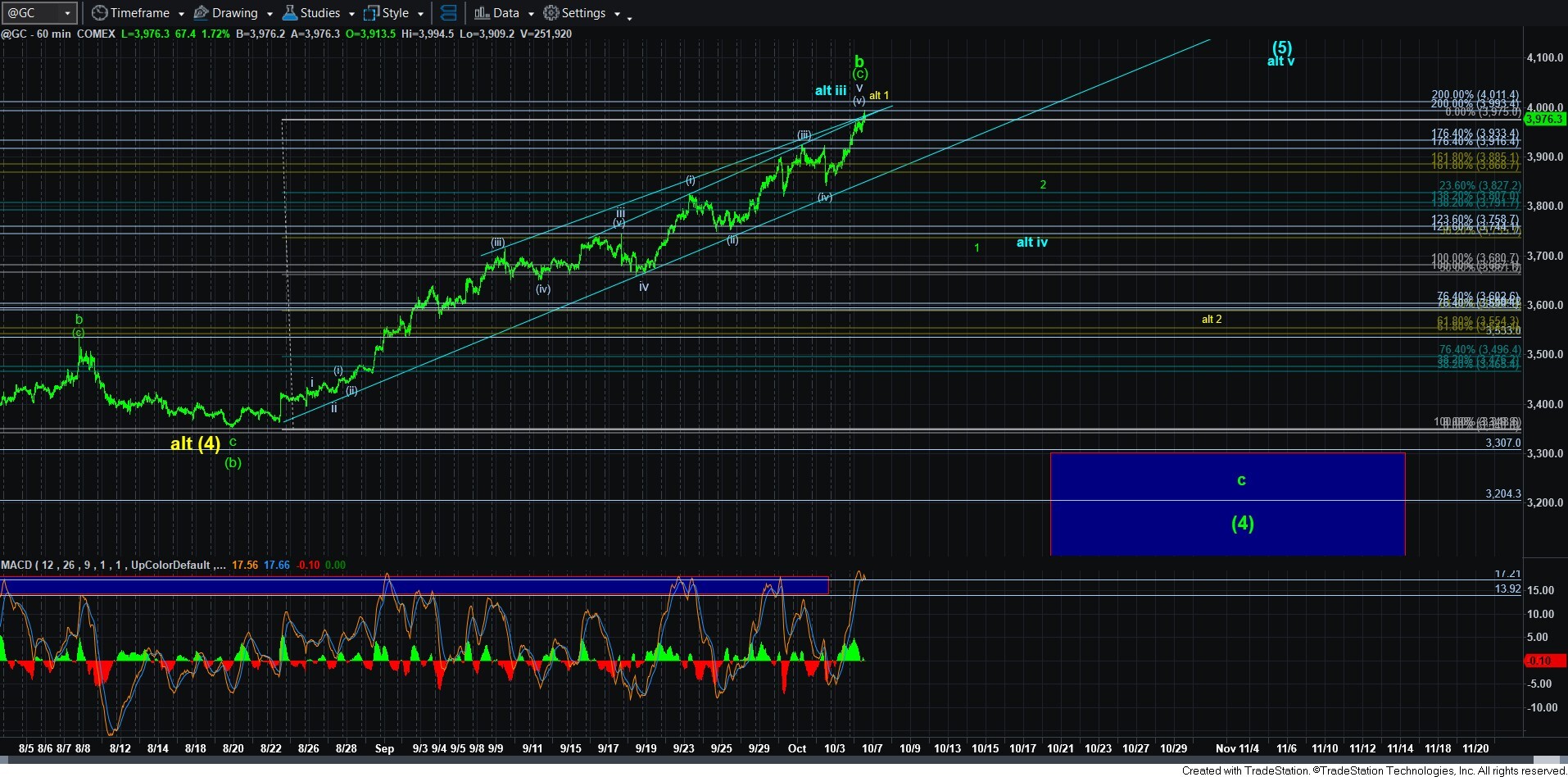Click the Studies flask icon

point(289,13)
